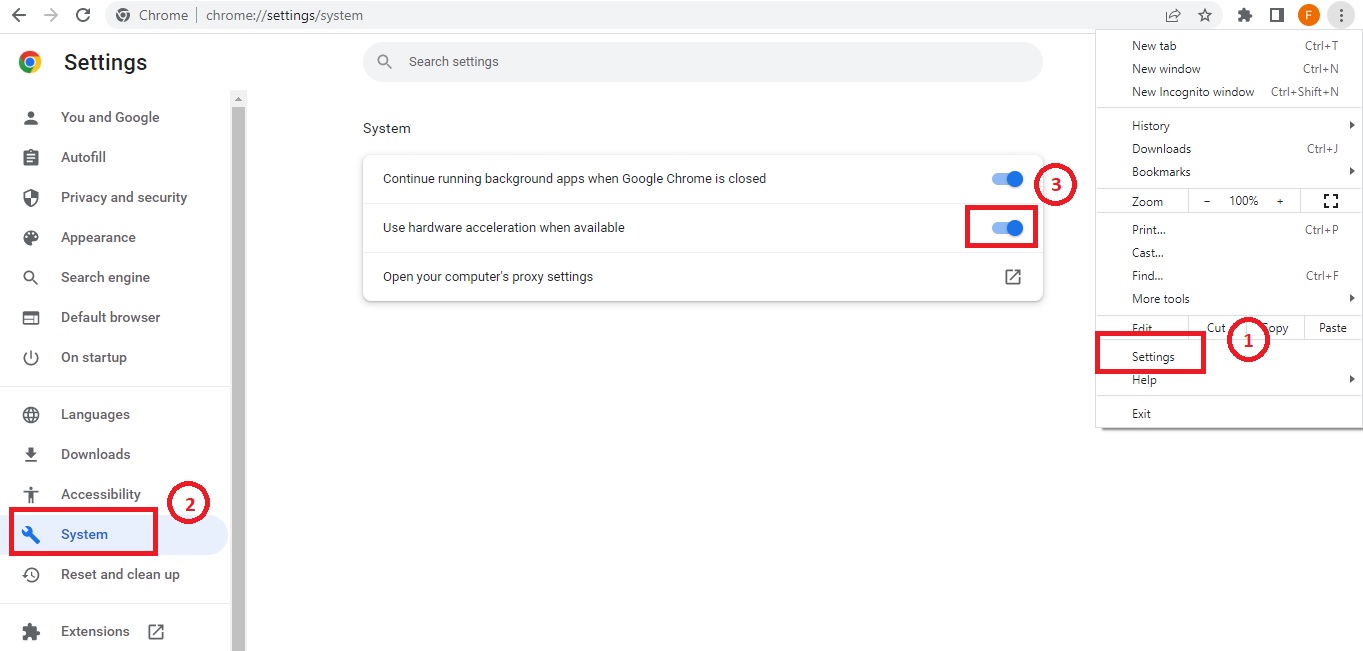Toggle the side panel icon
Screen dimensions: 1363x651
(1277, 15)
